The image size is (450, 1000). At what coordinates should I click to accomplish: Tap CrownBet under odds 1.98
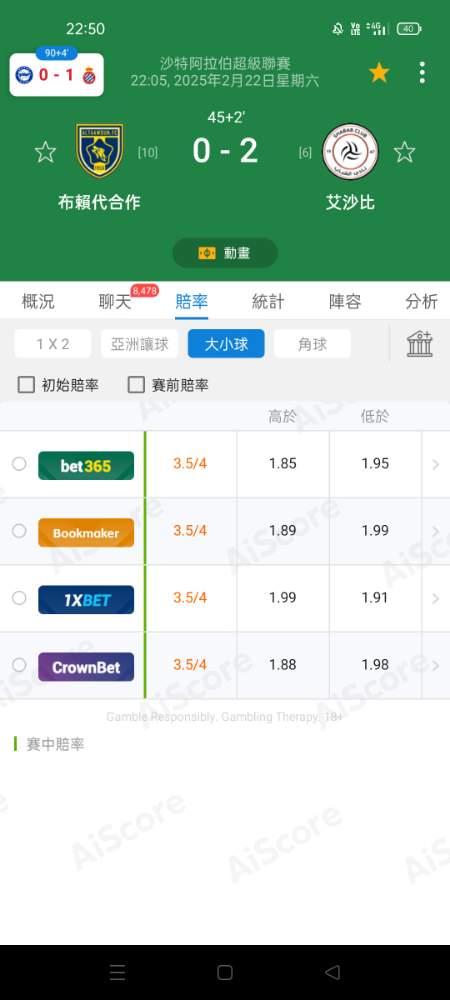click(375, 665)
